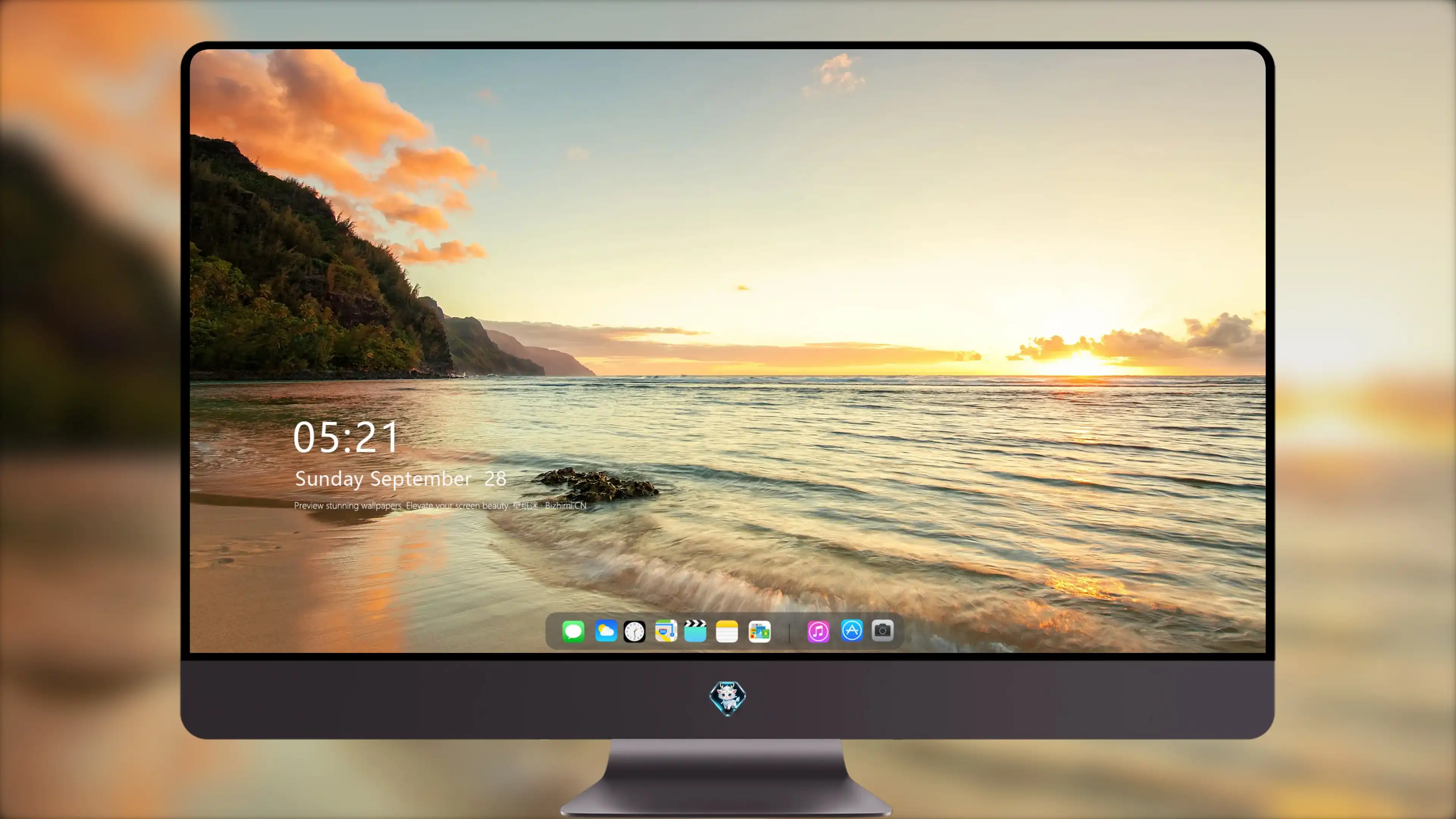Open the Clock app icon
This screenshot has width=1456, height=819.
tap(634, 631)
